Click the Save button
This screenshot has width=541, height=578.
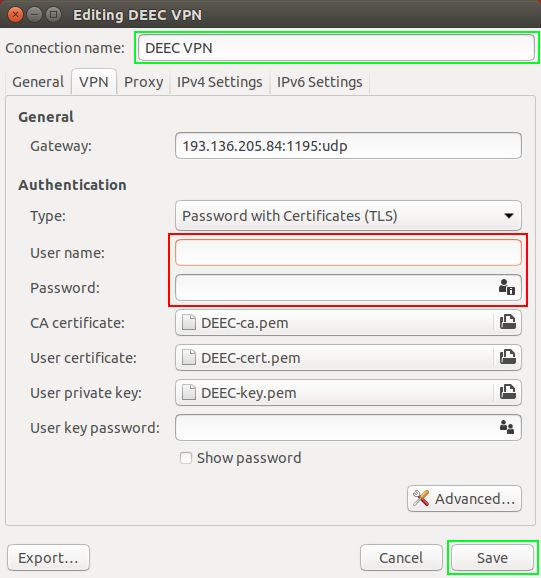(492, 558)
